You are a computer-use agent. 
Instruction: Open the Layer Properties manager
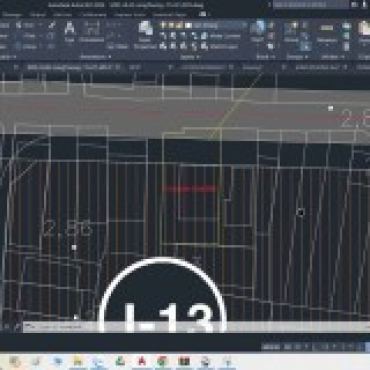click(x=145, y=35)
